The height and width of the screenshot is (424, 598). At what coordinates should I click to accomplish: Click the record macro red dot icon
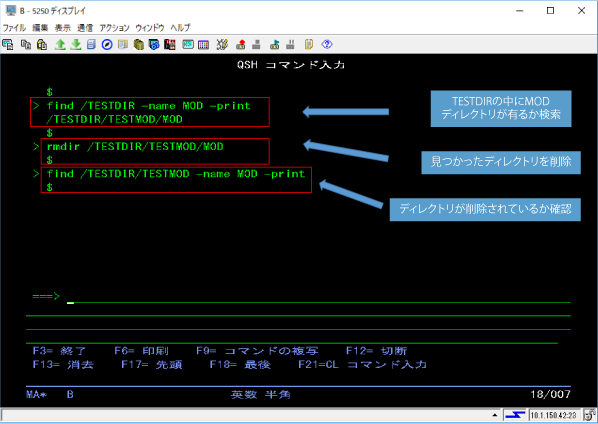pyautogui.click(x=241, y=45)
